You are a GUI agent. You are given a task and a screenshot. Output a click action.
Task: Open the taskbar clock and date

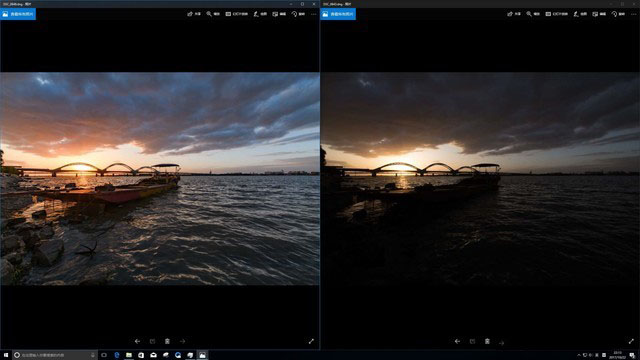pos(617,355)
